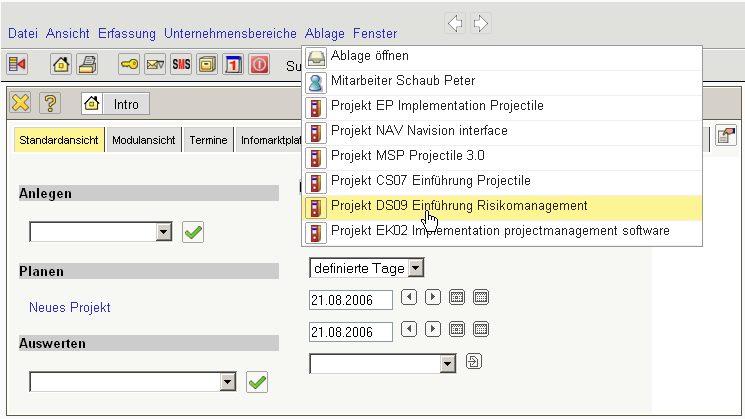The height and width of the screenshot is (419, 745).
Task: Click the 'Neues Projekt' link
Action: point(70,308)
